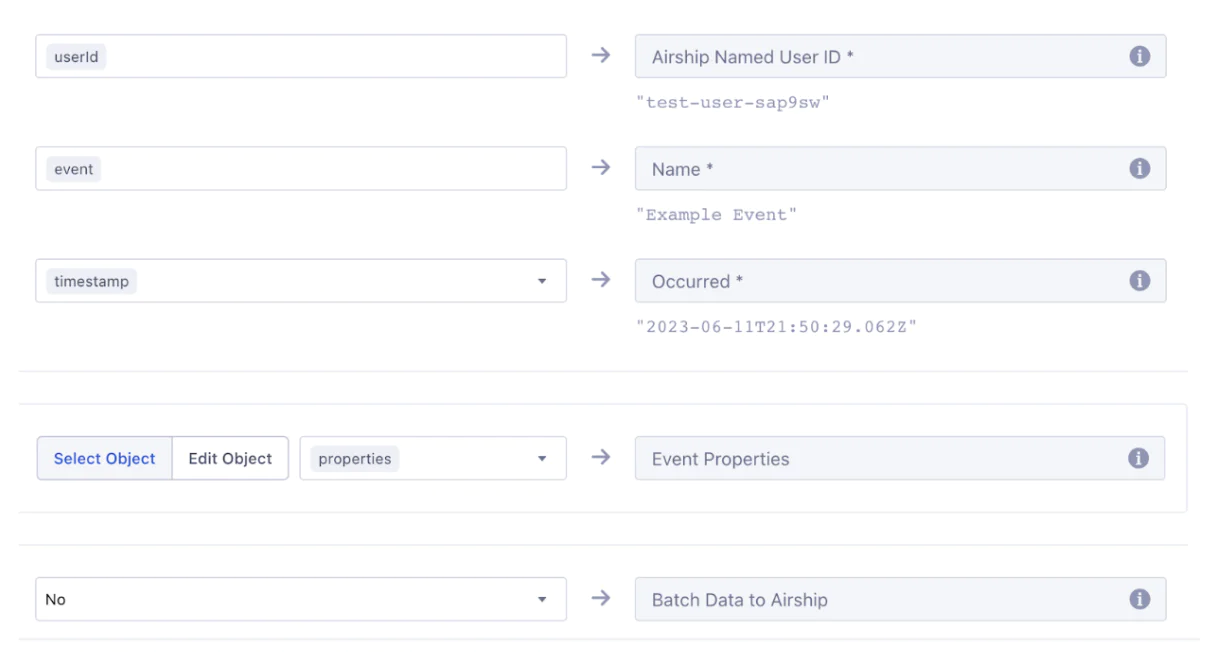Click the Event Properties destination field
This screenshot has height=652, width=1226.
(x=880, y=458)
